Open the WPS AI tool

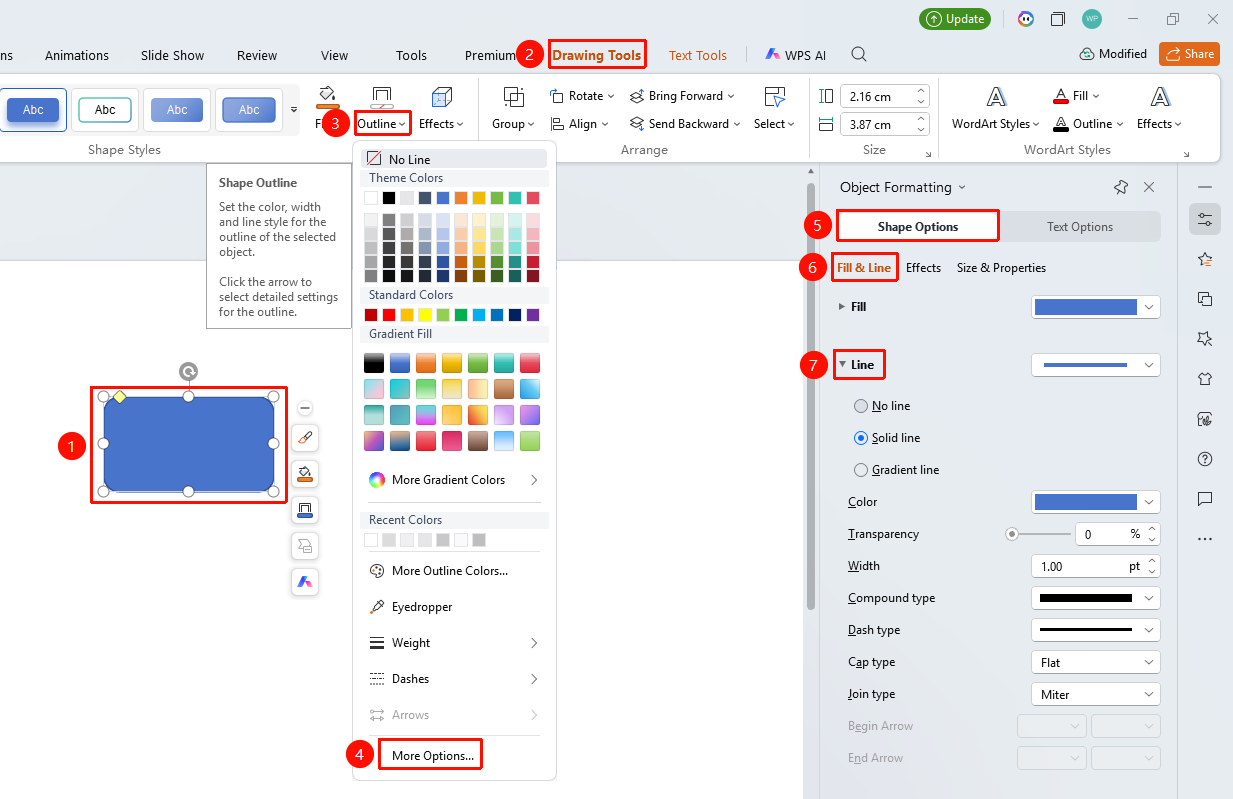(x=796, y=55)
